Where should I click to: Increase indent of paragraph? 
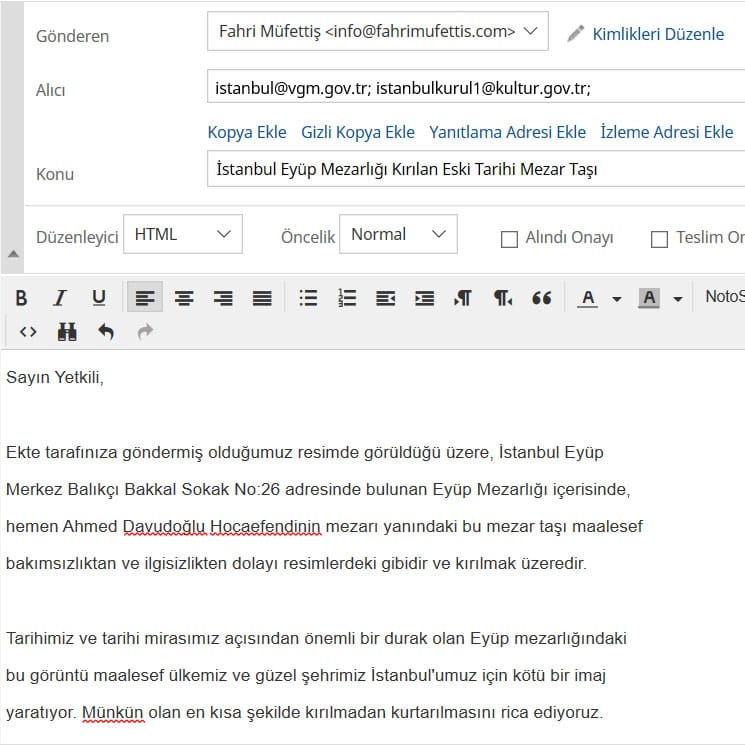pos(424,298)
